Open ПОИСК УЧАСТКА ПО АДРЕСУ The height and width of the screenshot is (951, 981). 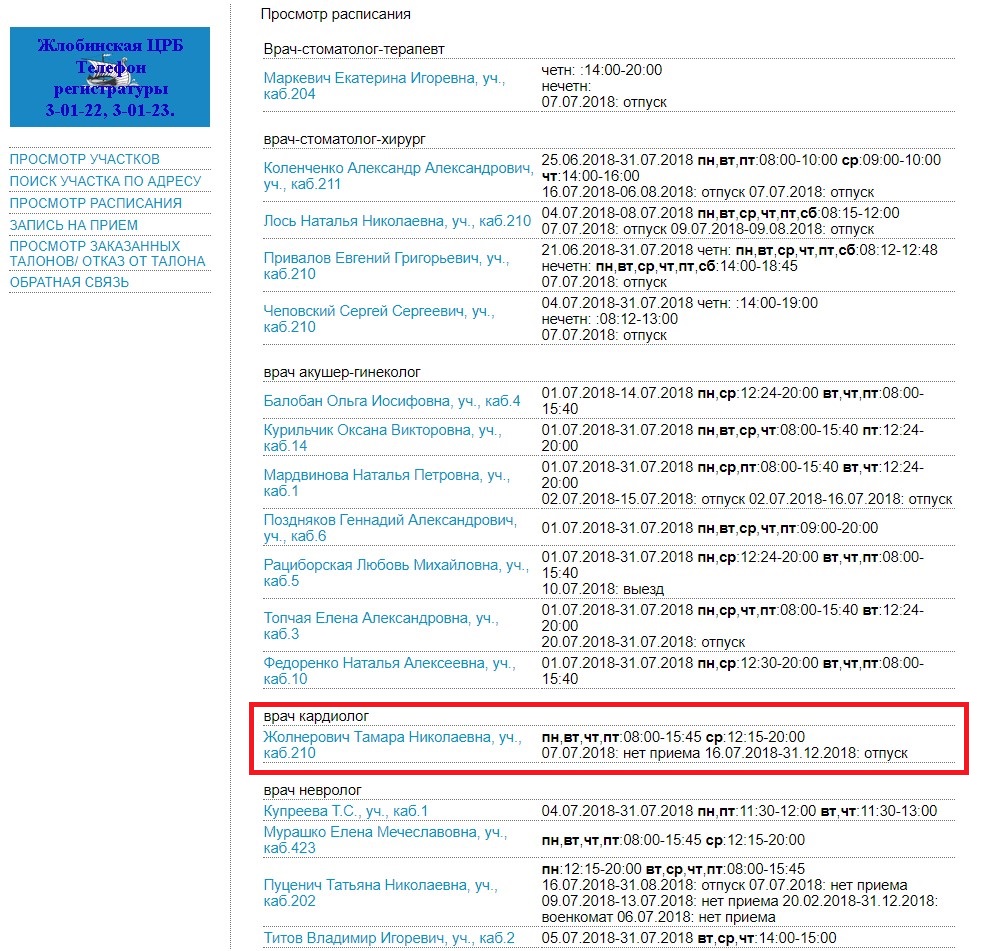[105, 181]
